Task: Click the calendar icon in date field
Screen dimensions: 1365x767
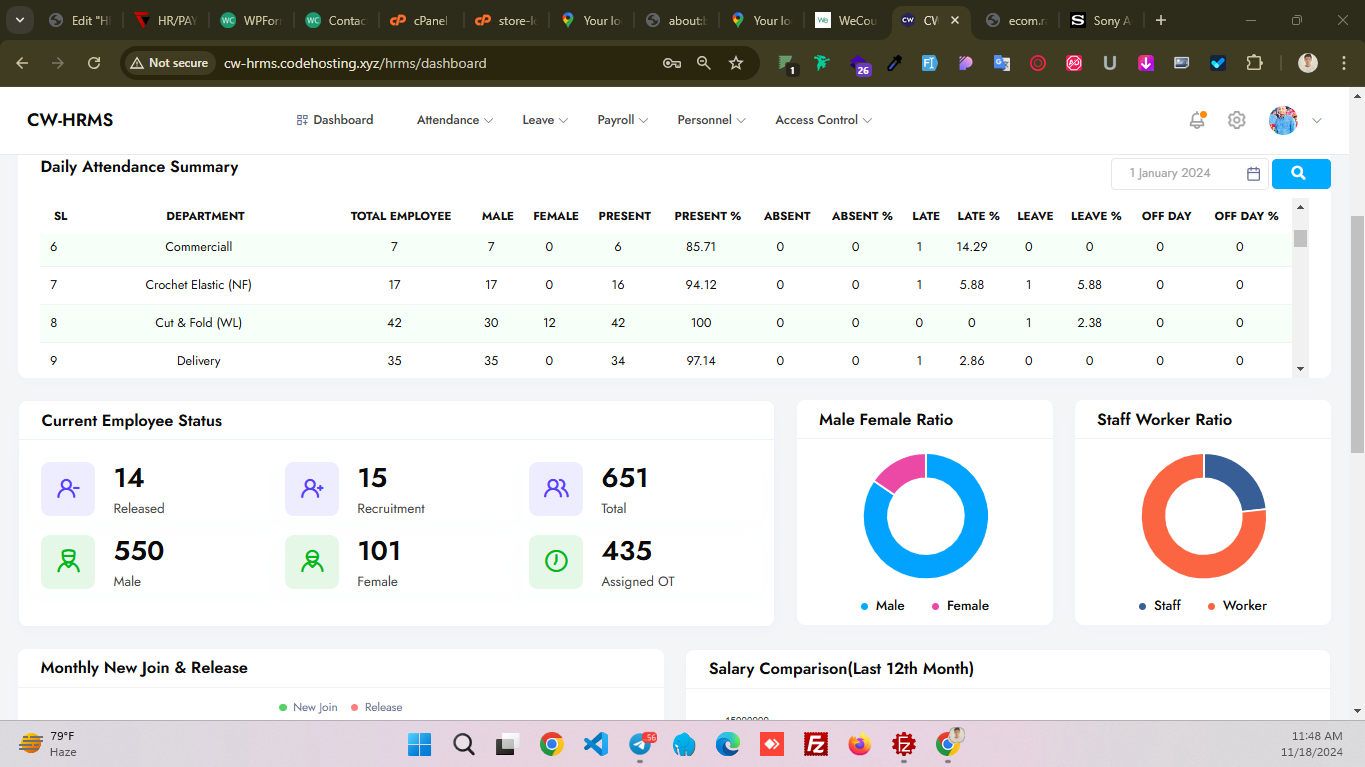Action: [x=1253, y=174]
